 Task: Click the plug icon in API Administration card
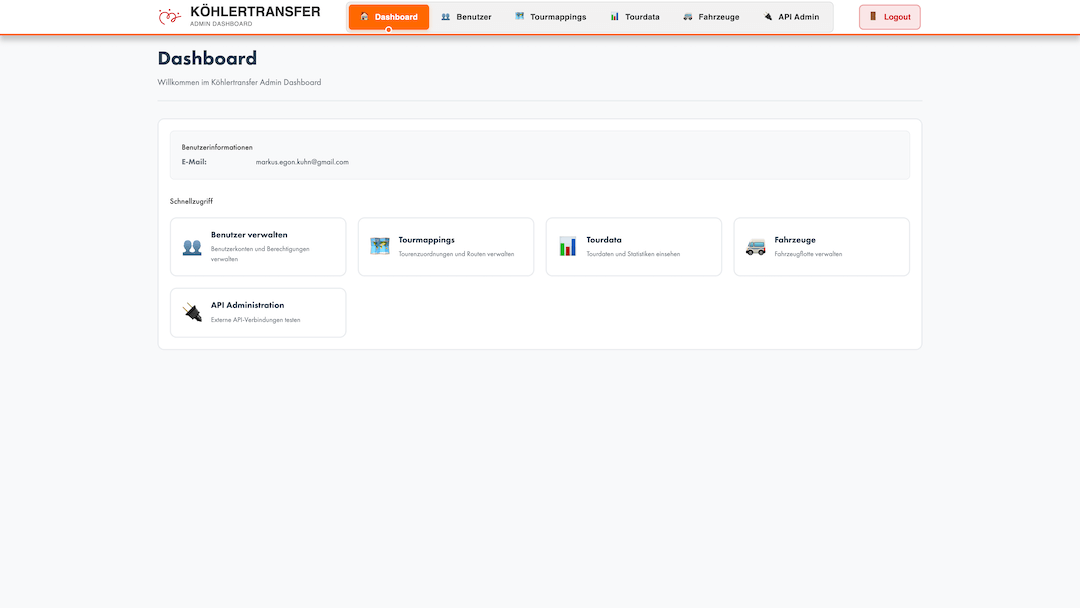point(192,313)
